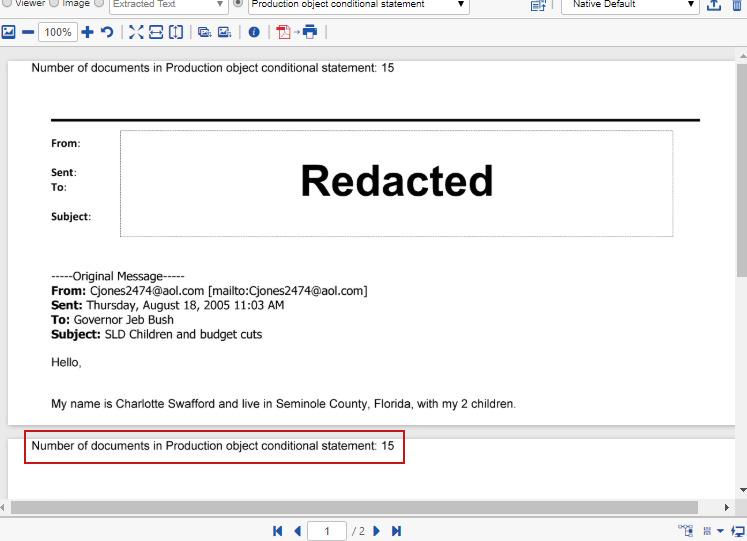Click the related items tree icon at bottom right
The width and height of the screenshot is (747, 541).
(686, 531)
